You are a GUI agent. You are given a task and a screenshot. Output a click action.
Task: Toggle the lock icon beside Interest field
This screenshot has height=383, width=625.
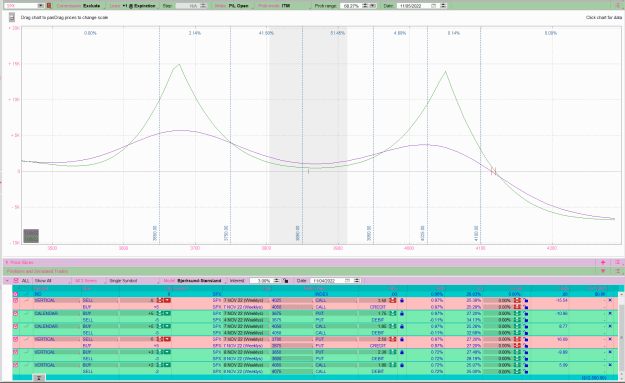click(286, 281)
